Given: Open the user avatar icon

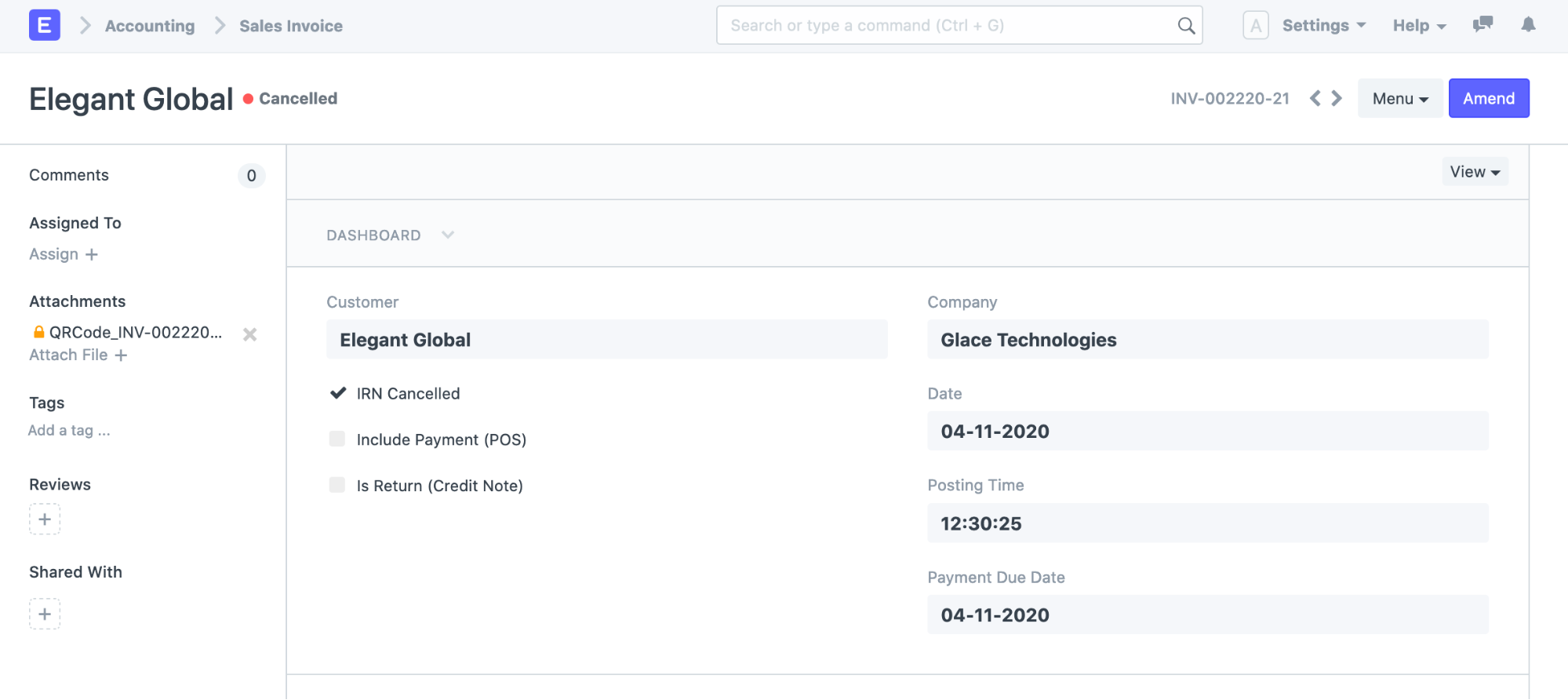Looking at the screenshot, I should coord(1255,26).
